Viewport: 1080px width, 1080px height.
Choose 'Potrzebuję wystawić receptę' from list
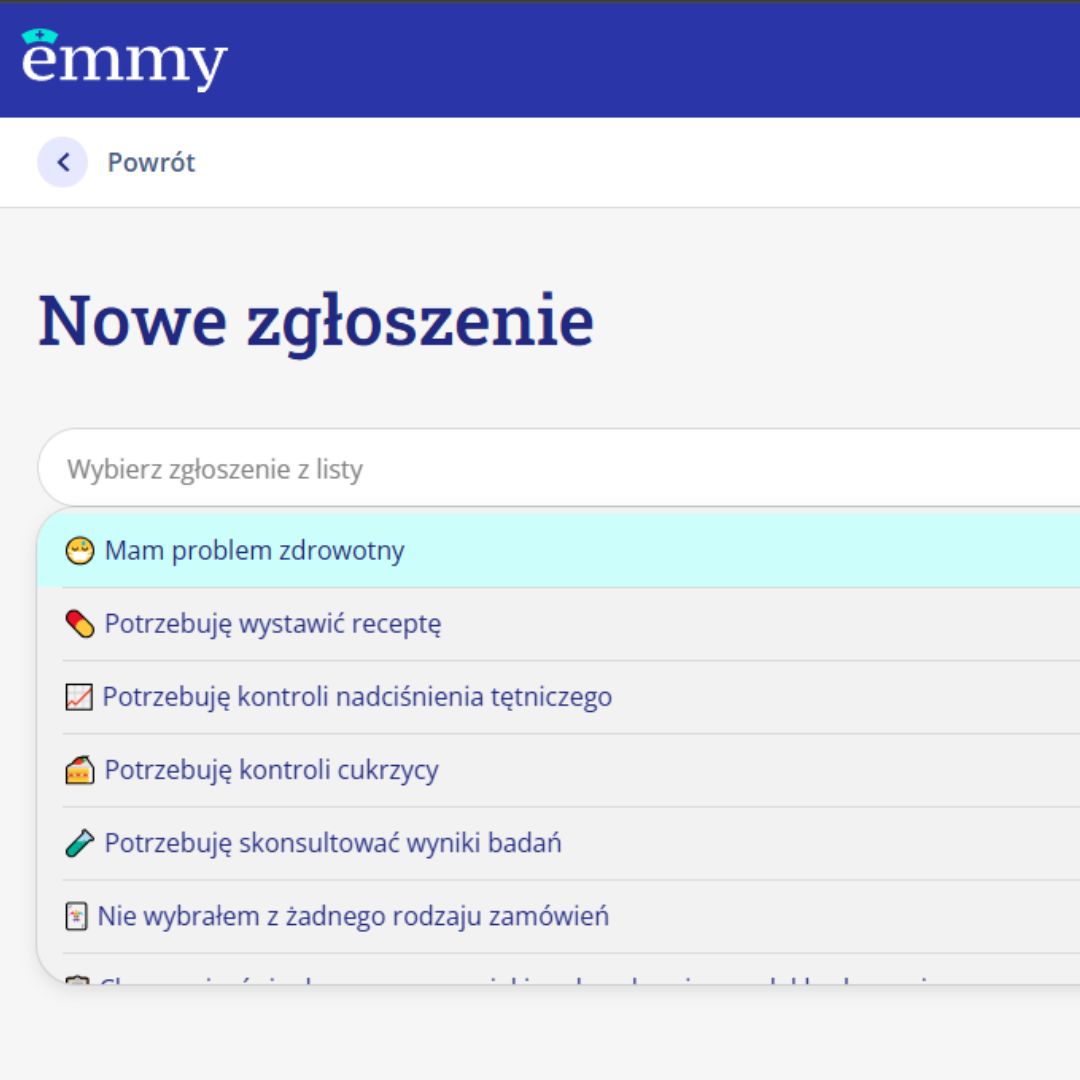273,624
